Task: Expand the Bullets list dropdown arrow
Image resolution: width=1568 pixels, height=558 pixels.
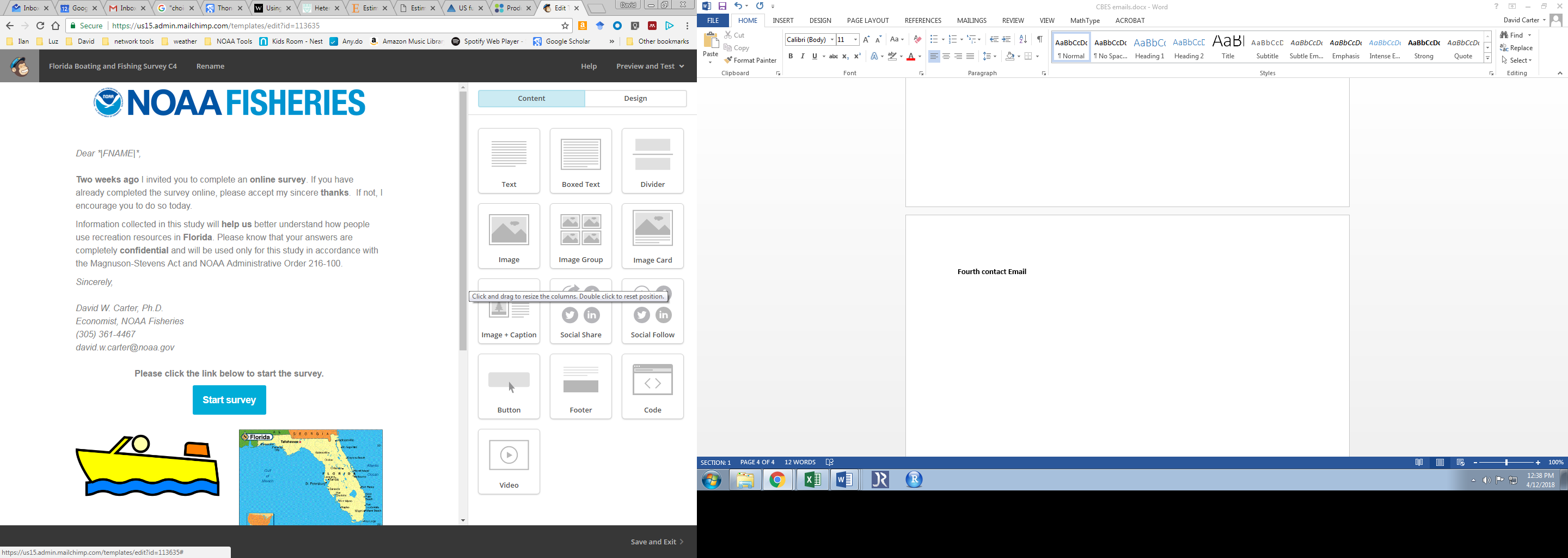Action: (943, 40)
